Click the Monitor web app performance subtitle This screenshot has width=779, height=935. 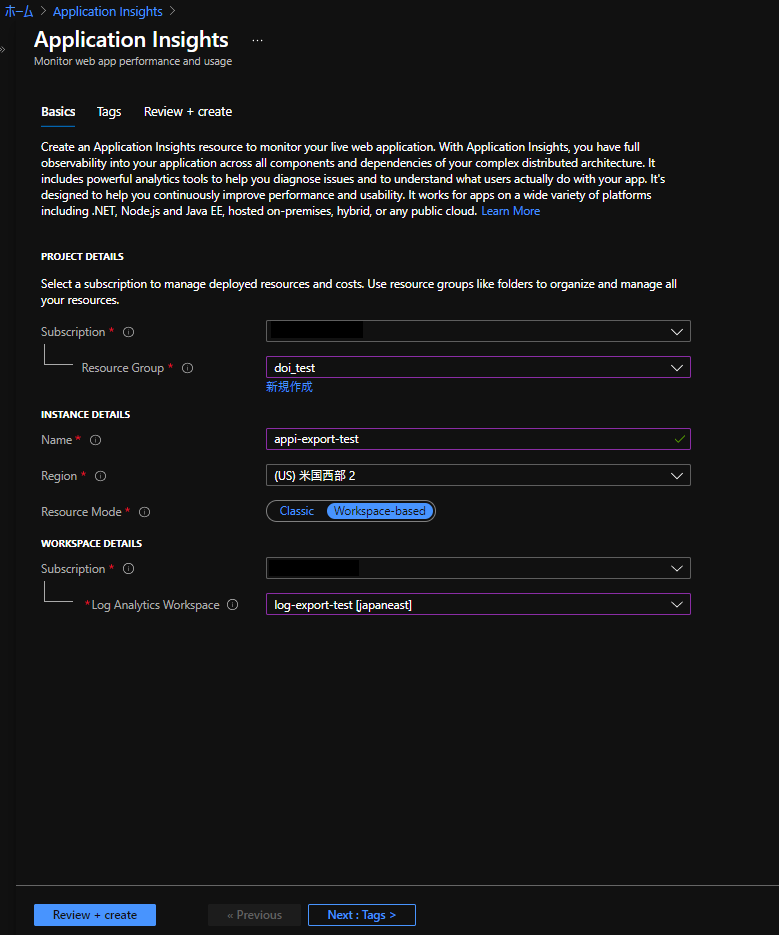click(133, 61)
